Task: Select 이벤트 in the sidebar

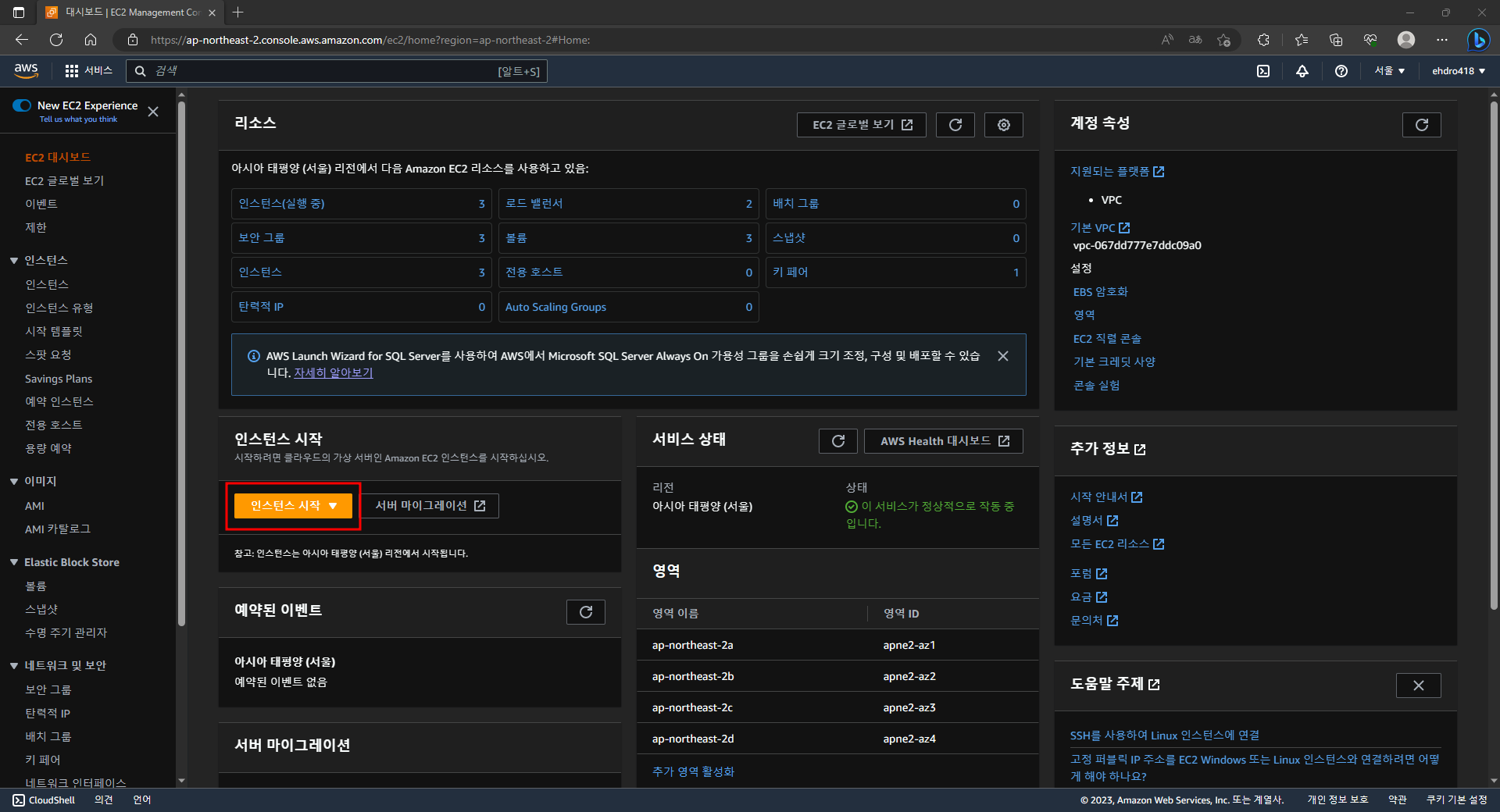Action: (41, 205)
